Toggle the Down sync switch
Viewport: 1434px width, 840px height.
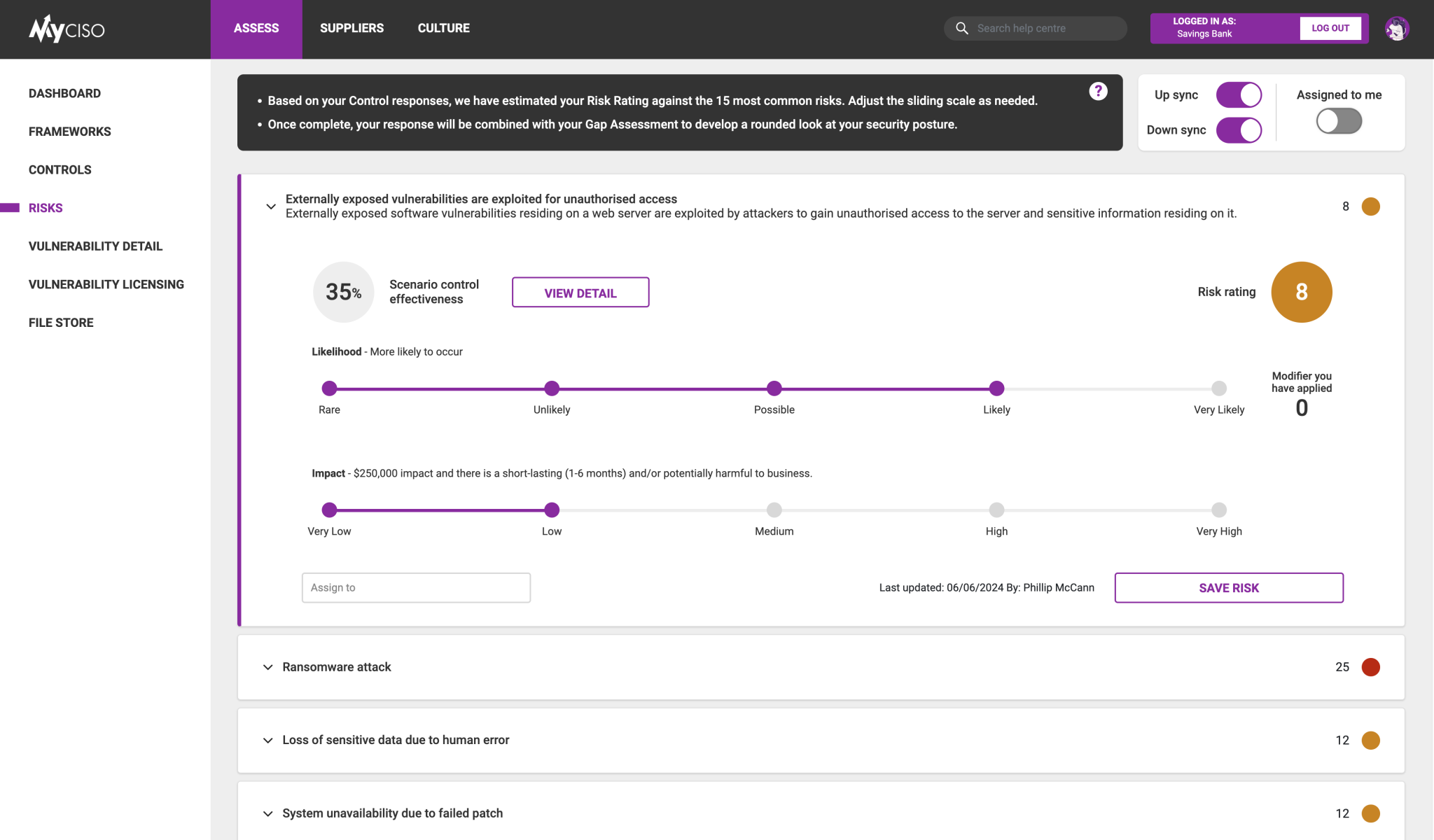1239,130
